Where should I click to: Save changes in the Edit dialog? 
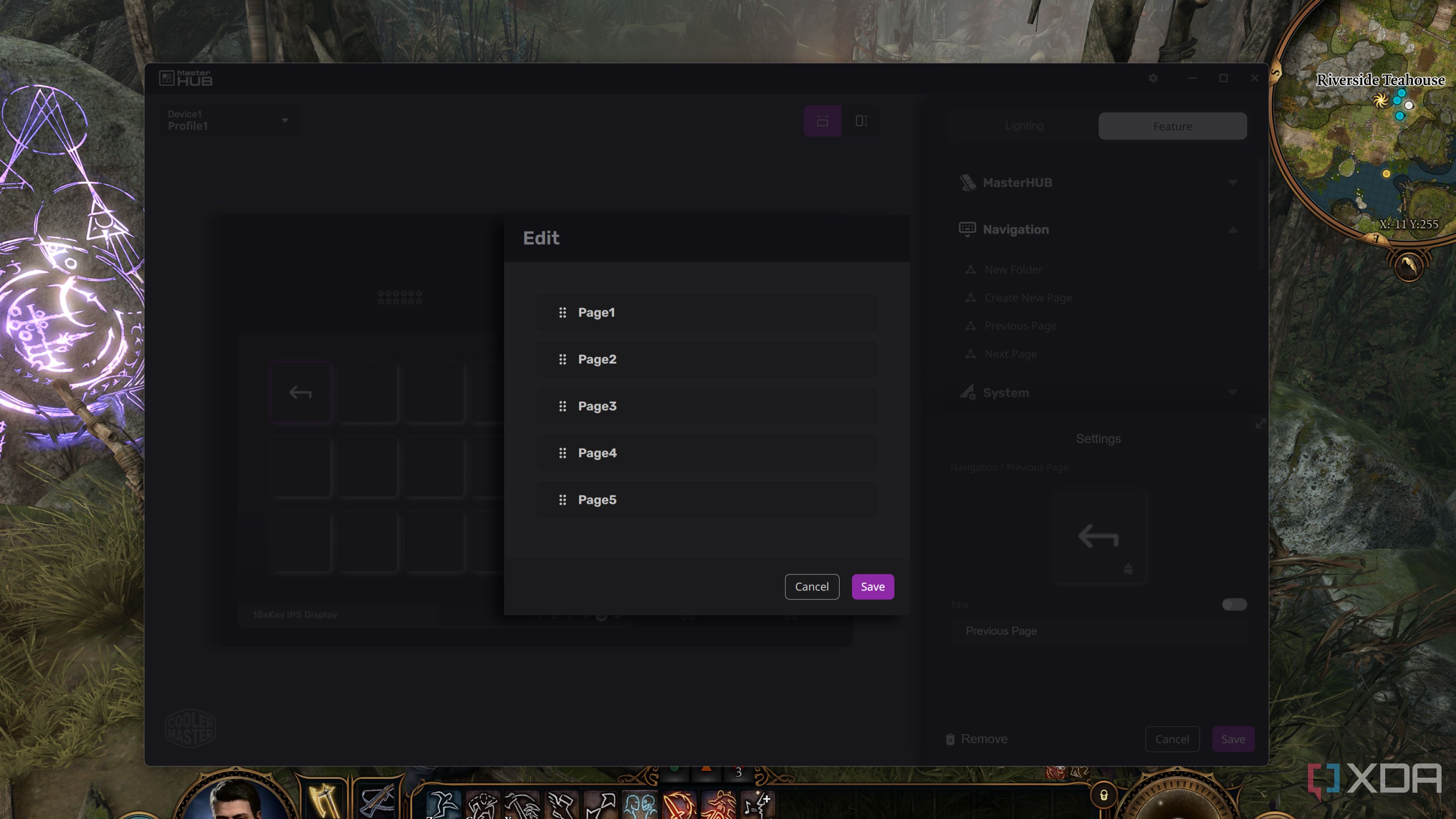(x=873, y=587)
